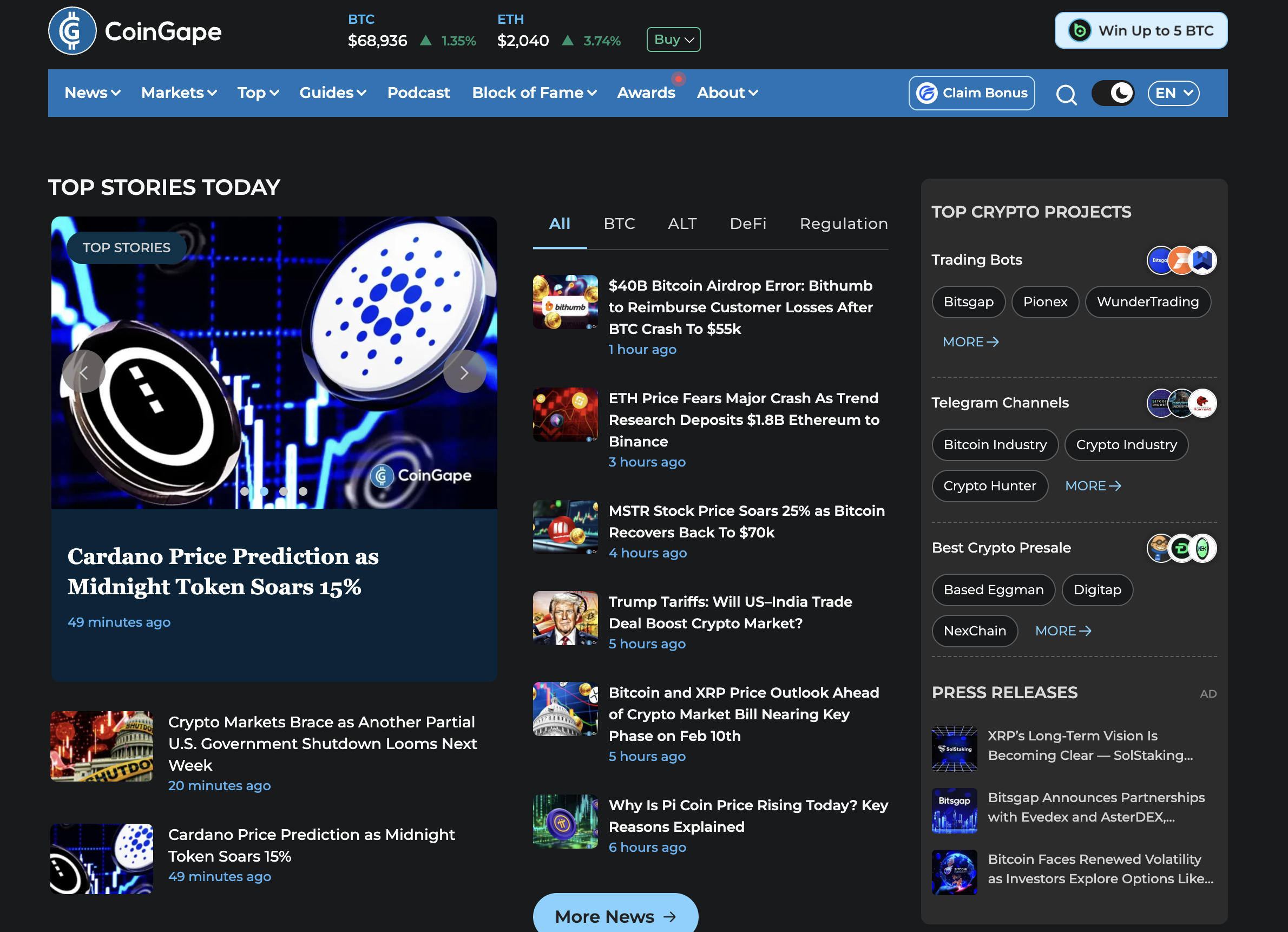Open the search magnifier icon
Screen dimensions: 1288x932
(x=1066, y=94)
